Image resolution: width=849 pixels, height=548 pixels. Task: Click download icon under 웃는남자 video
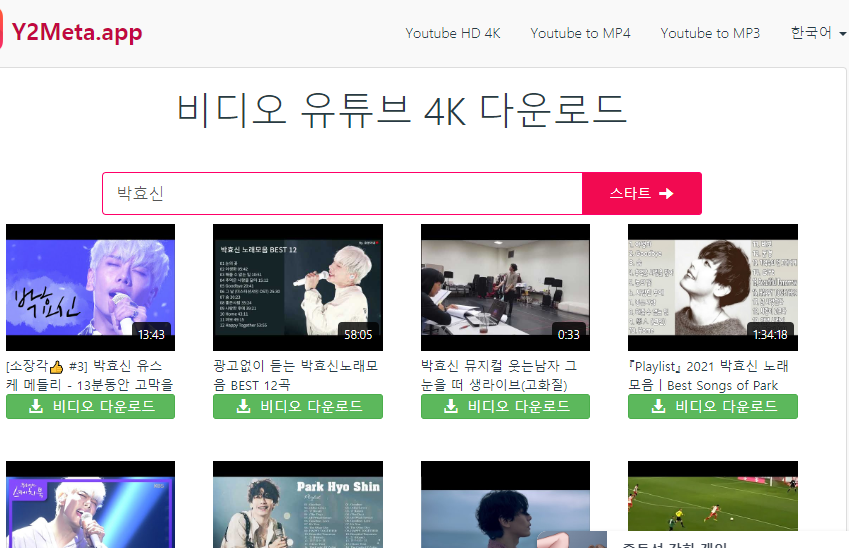451,406
